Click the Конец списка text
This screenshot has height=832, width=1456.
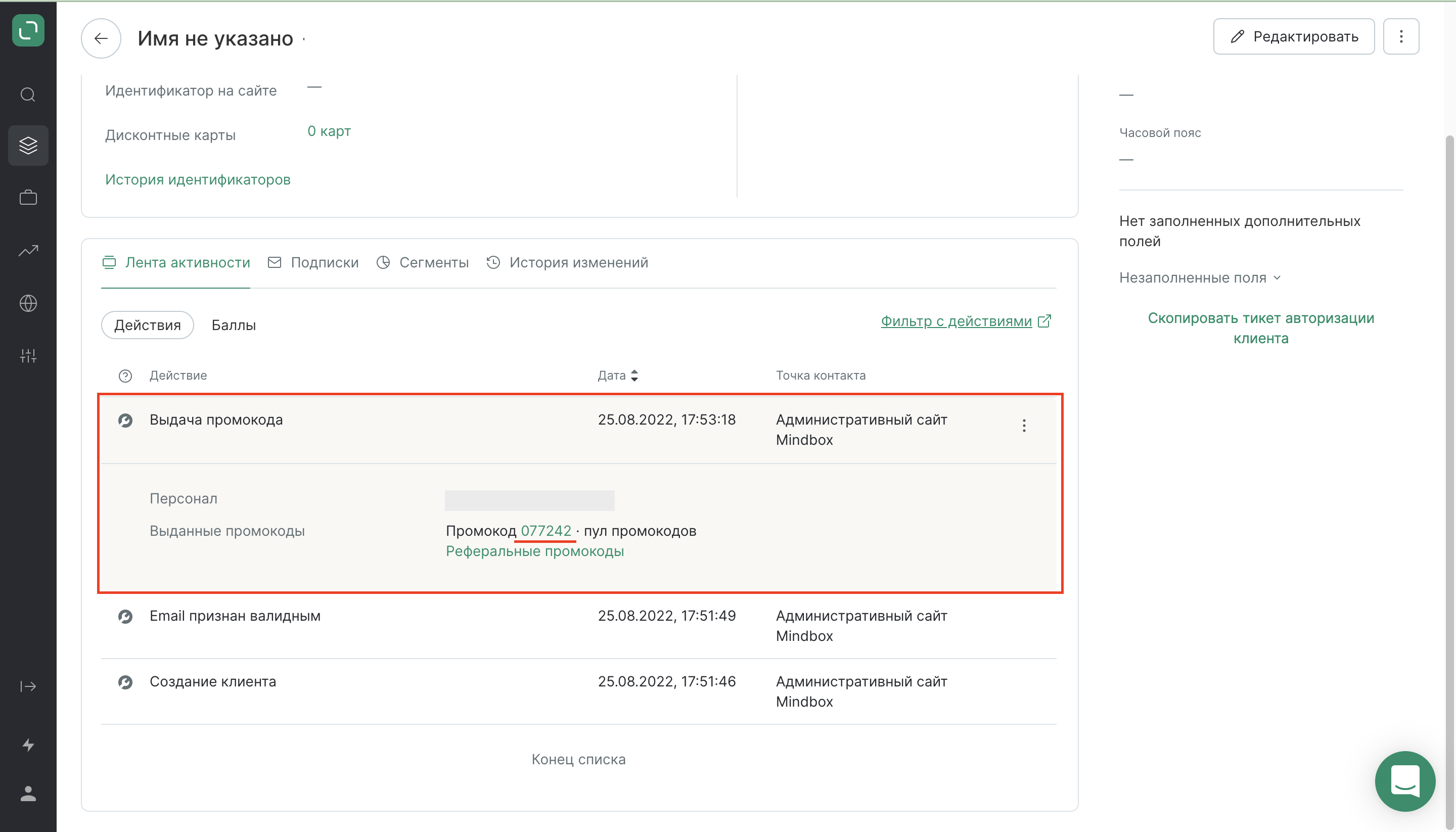point(578,759)
